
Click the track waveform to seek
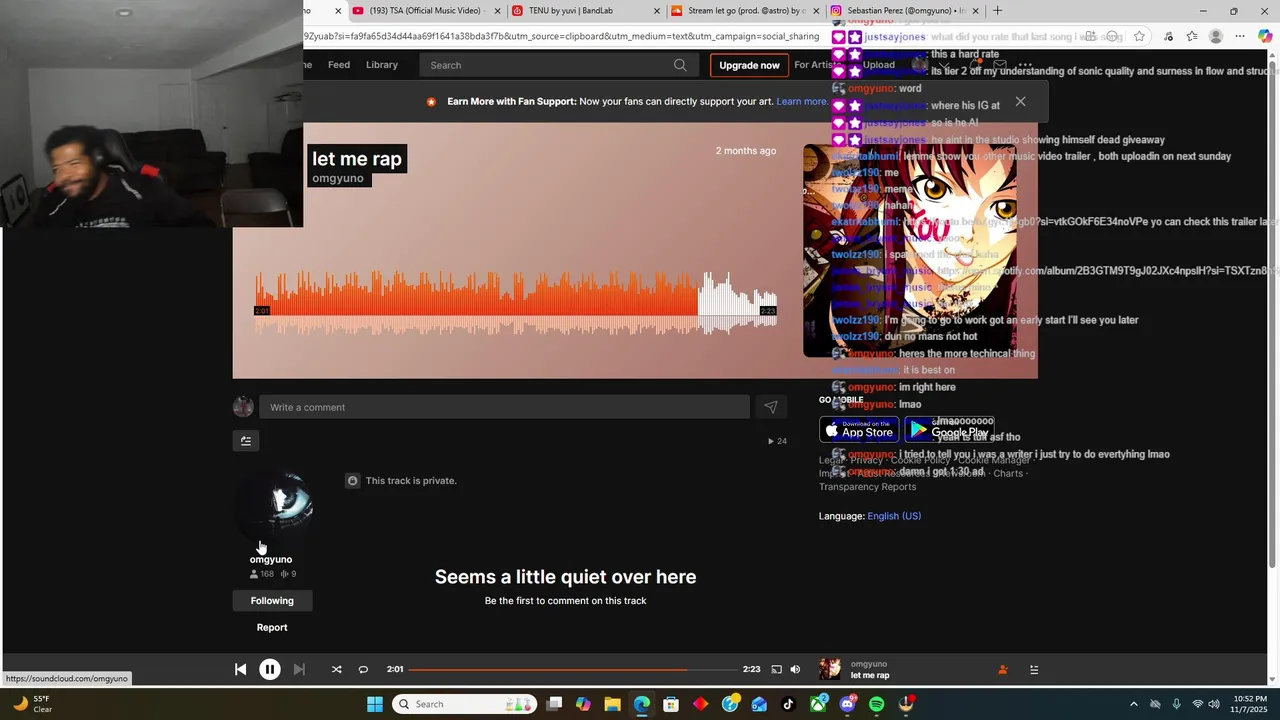coord(516,303)
